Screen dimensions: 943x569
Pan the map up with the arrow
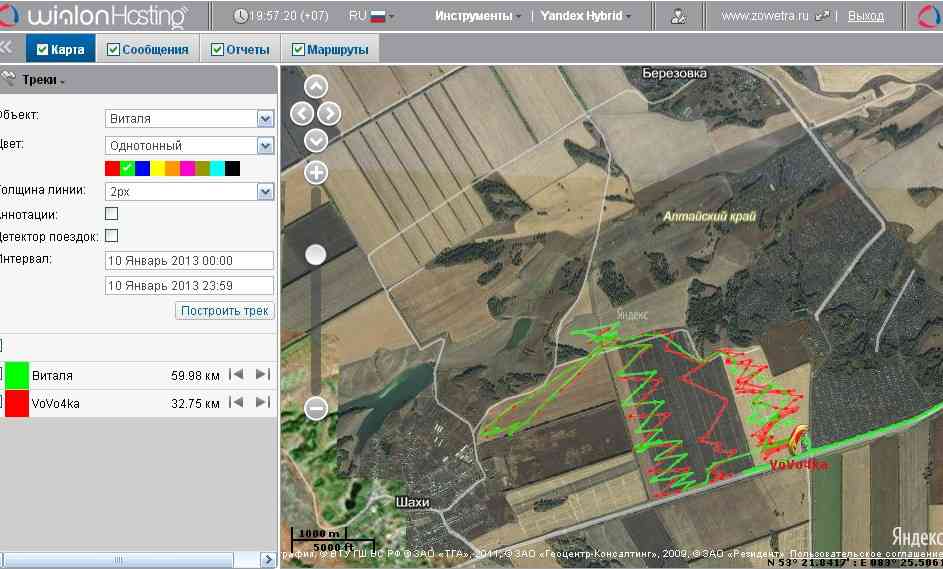tap(316, 87)
